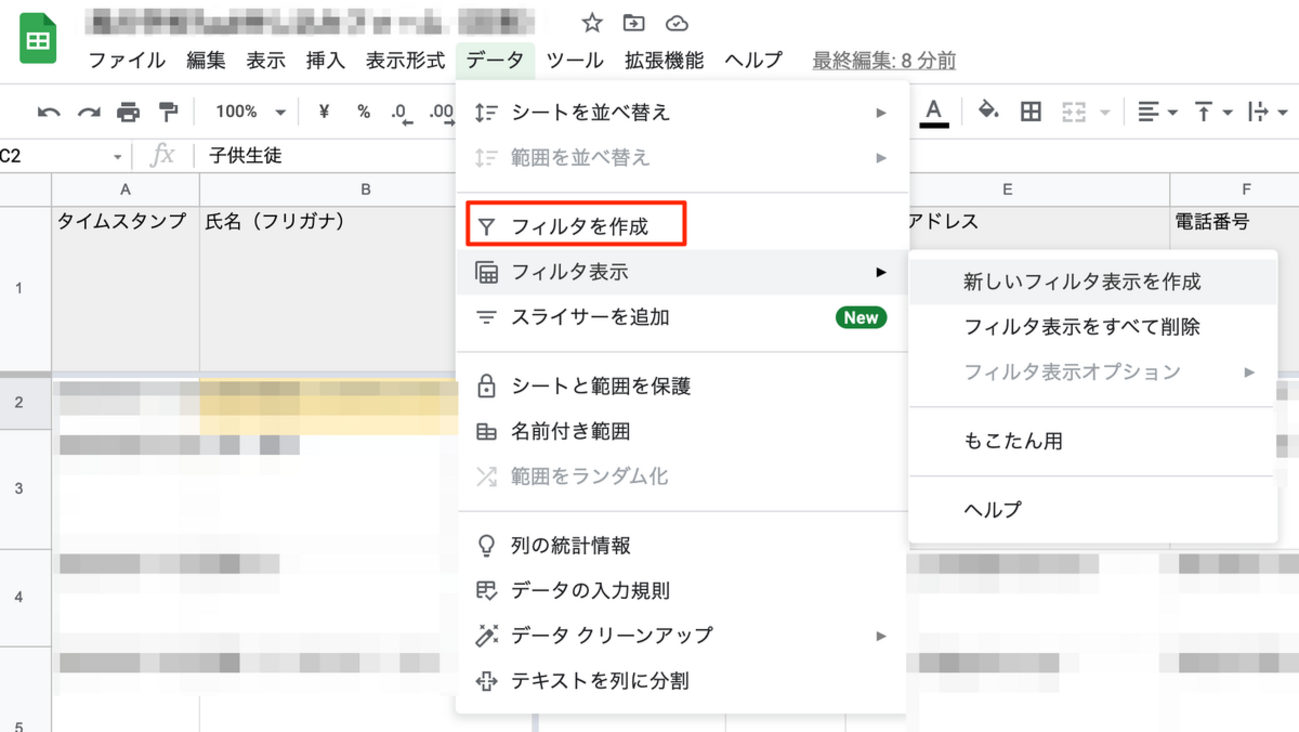Open horizontal align dropdown
The image size is (1299, 732).
pos(1157,112)
